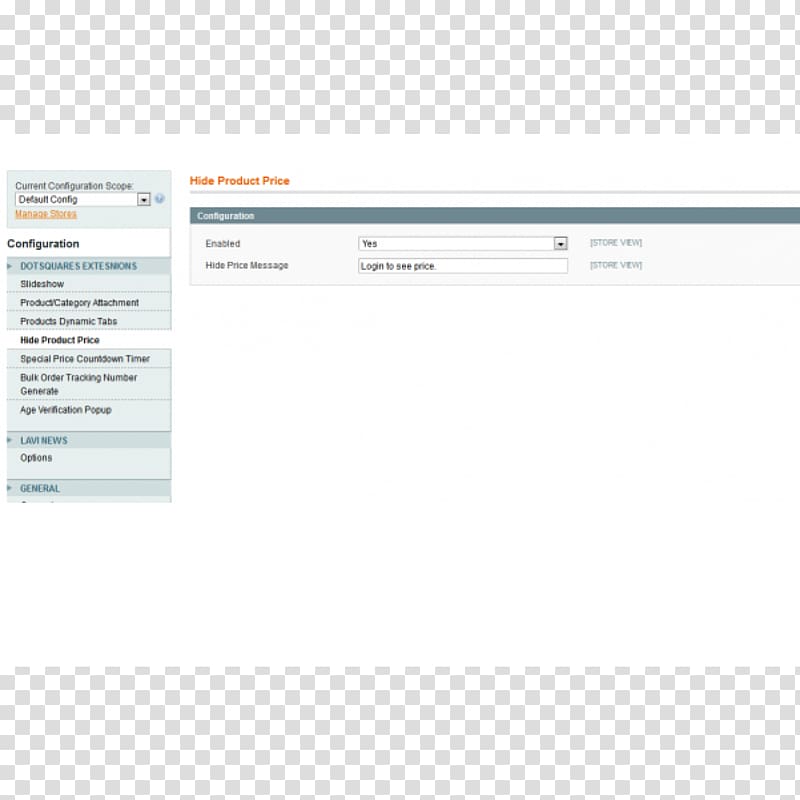Collapse the LAVI NEWS section
The image size is (800, 800).
click(89, 440)
